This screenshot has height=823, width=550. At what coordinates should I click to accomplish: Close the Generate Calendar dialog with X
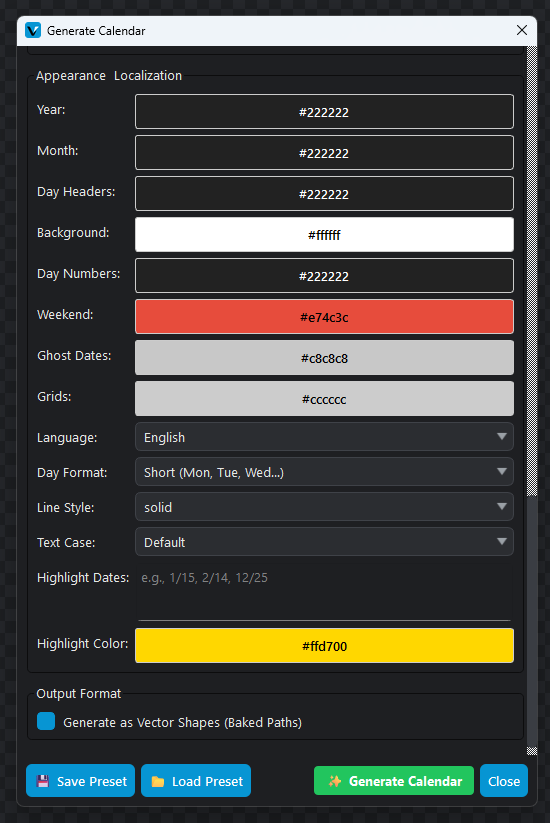pos(522,30)
